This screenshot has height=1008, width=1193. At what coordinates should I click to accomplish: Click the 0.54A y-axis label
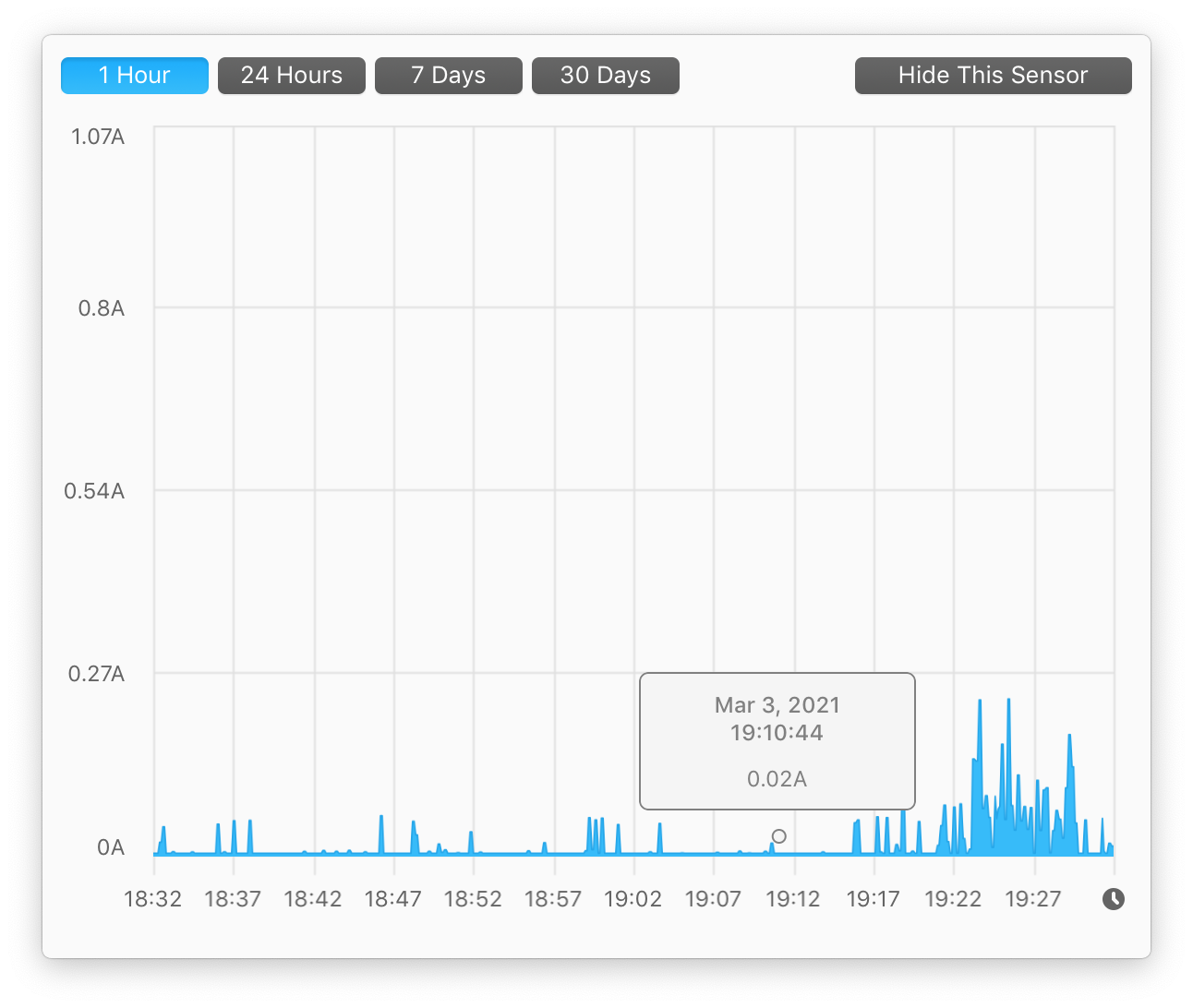point(94,491)
